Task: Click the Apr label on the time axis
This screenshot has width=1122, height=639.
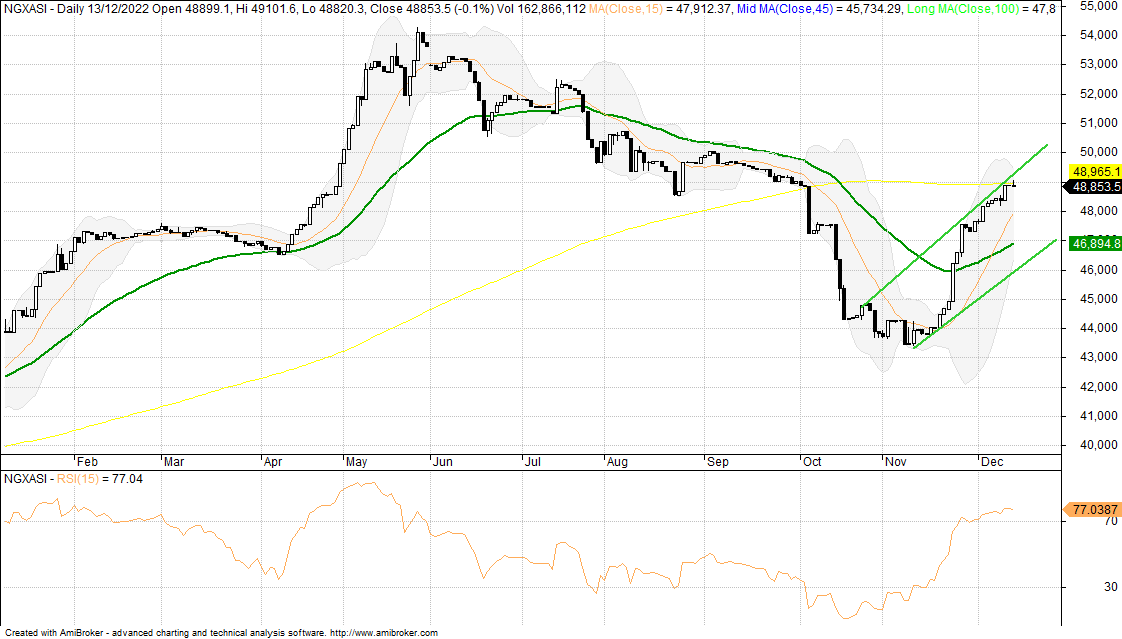Action: (x=273, y=462)
